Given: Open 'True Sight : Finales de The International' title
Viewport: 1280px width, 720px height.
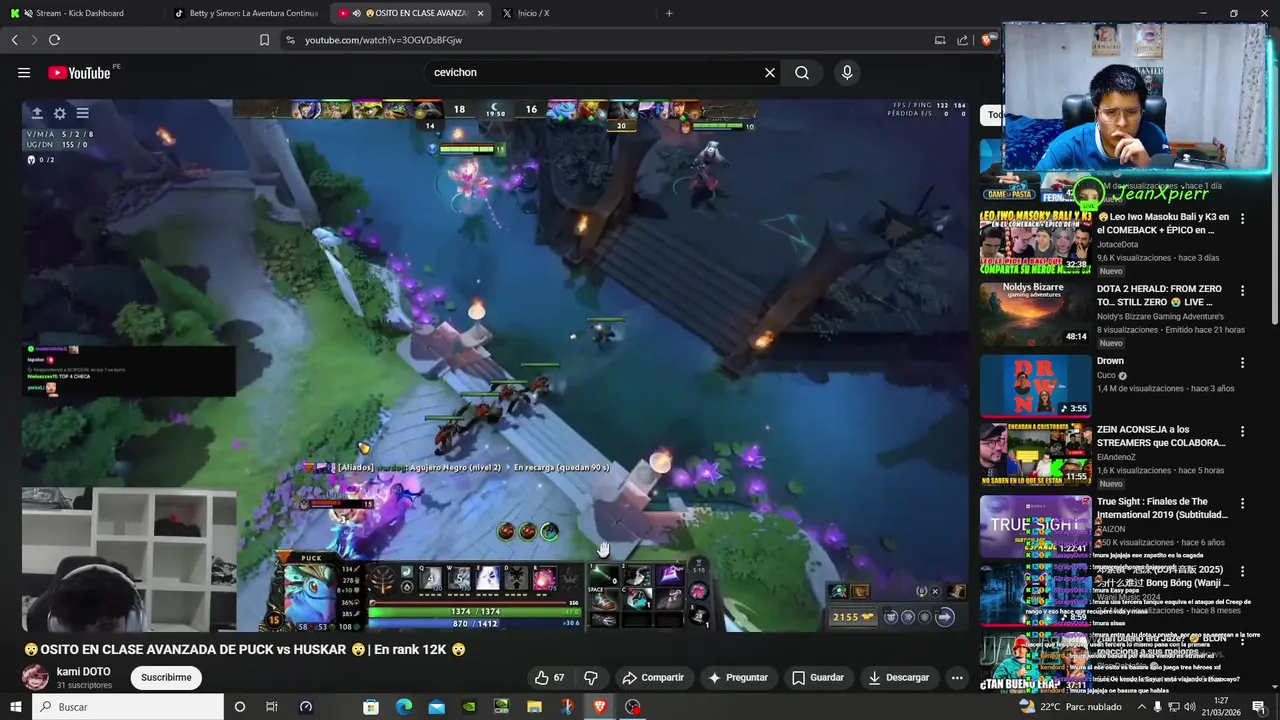Looking at the screenshot, I should point(1162,508).
